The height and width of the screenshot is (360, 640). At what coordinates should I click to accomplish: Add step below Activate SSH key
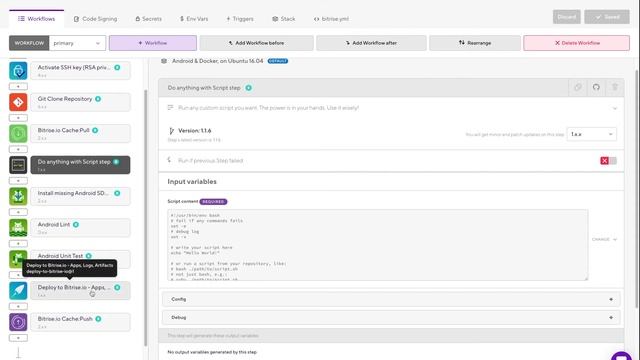pyautogui.click(x=18, y=87)
